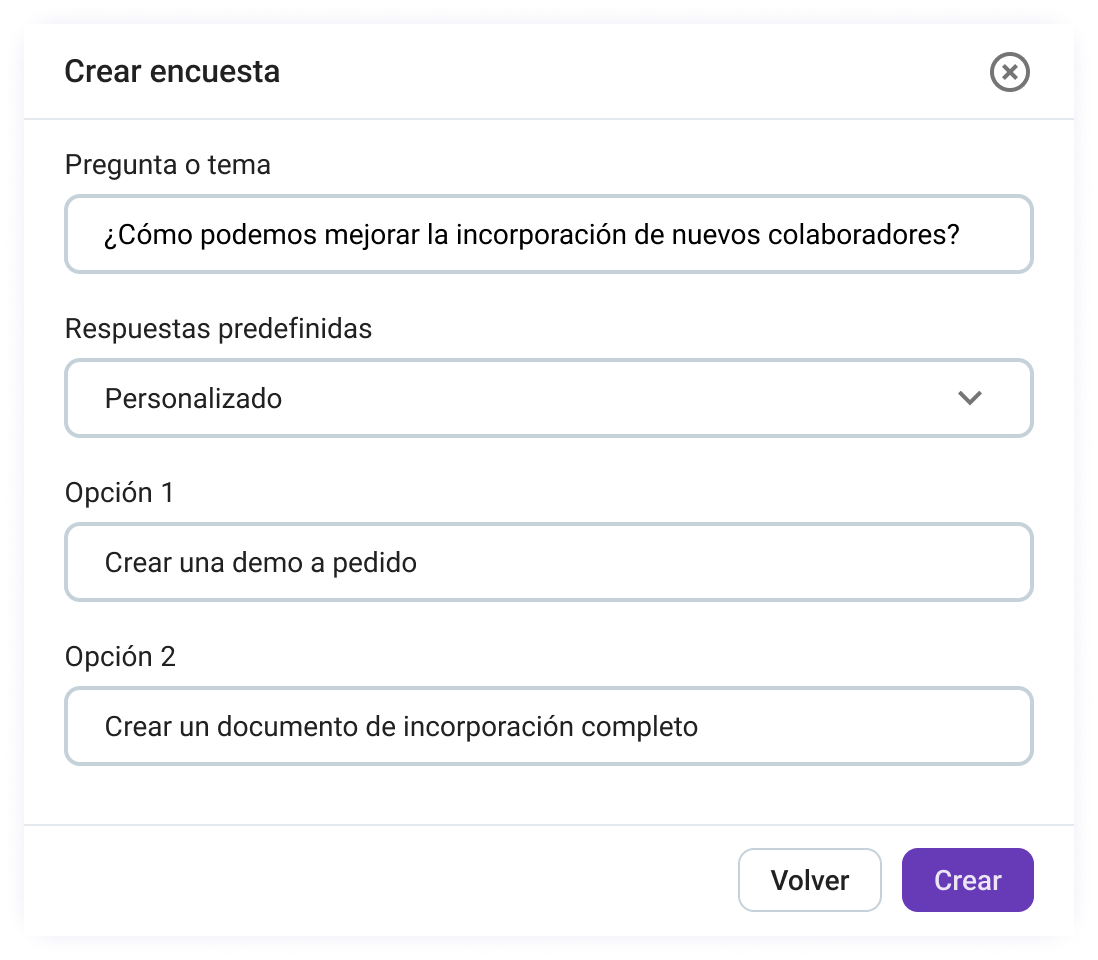Dismiss the dialog via the close icon
This screenshot has width=1098, height=960.
pyautogui.click(x=1009, y=72)
